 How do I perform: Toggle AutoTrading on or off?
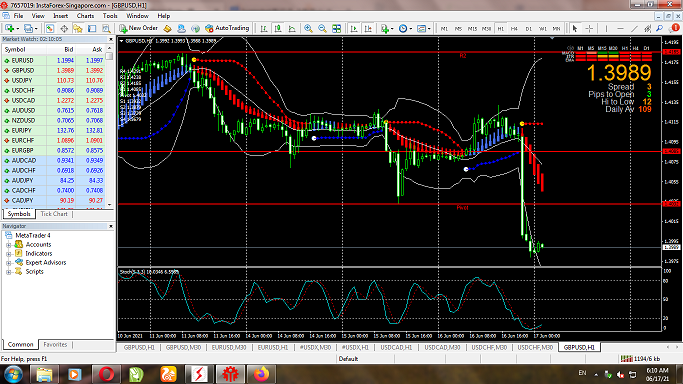point(227,28)
